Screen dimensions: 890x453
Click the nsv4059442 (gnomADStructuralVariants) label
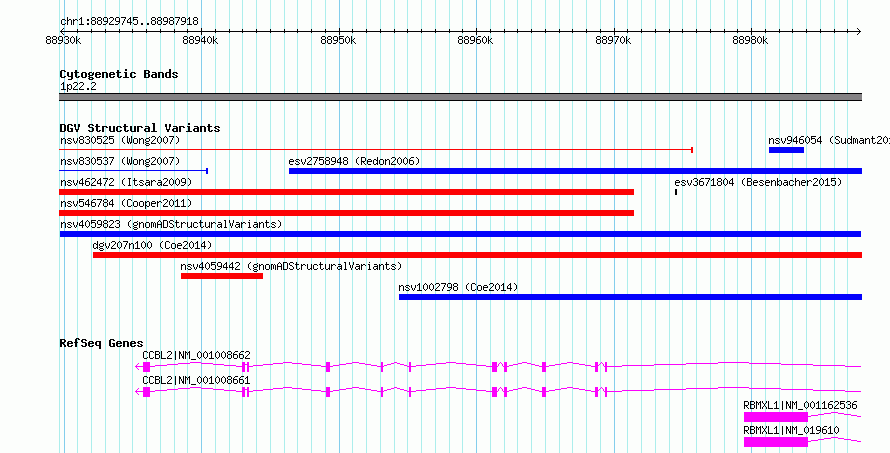[x=291, y=266]
